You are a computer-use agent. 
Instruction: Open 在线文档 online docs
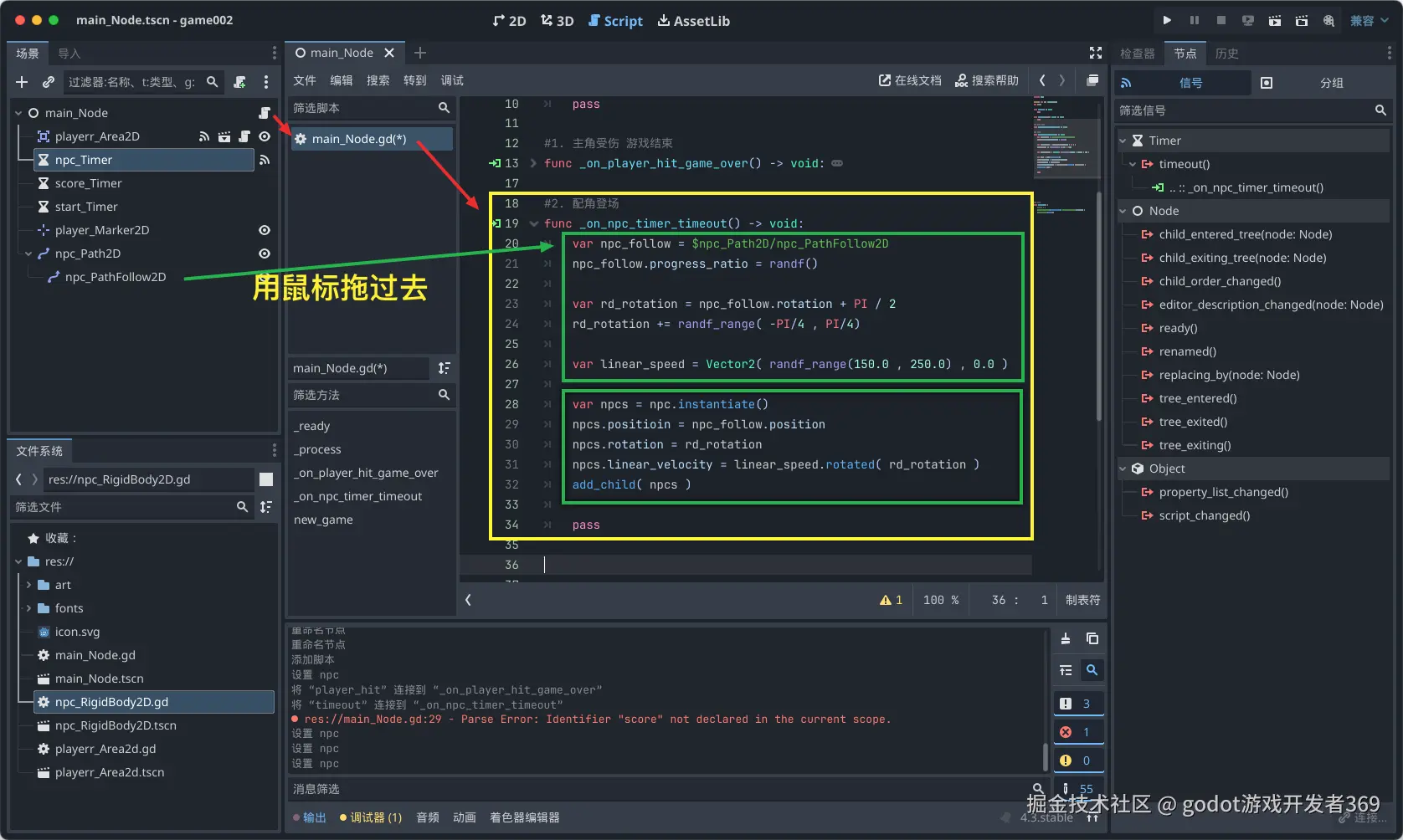(x=910, y=80)
